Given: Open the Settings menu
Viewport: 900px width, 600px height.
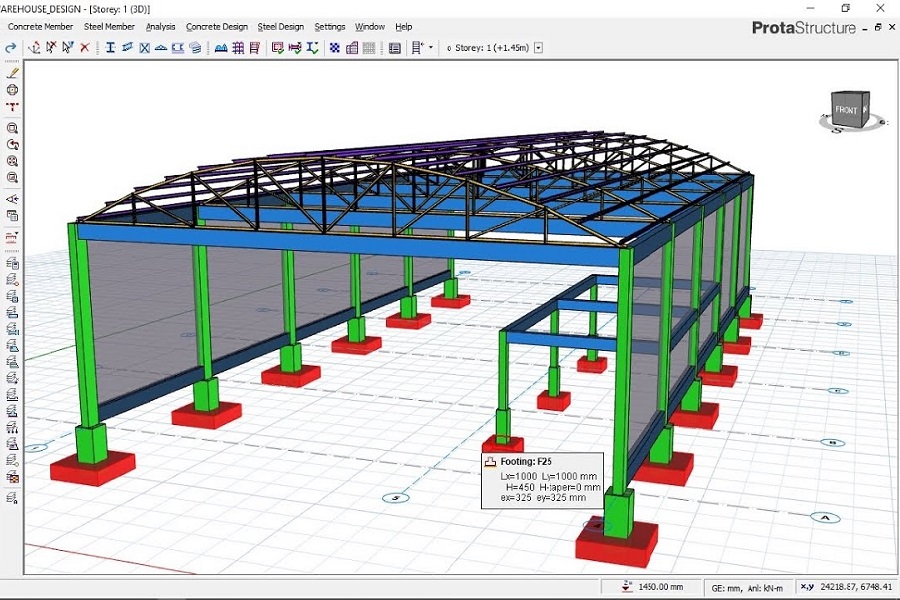Looking at the screenshot, I should [329, 26].
